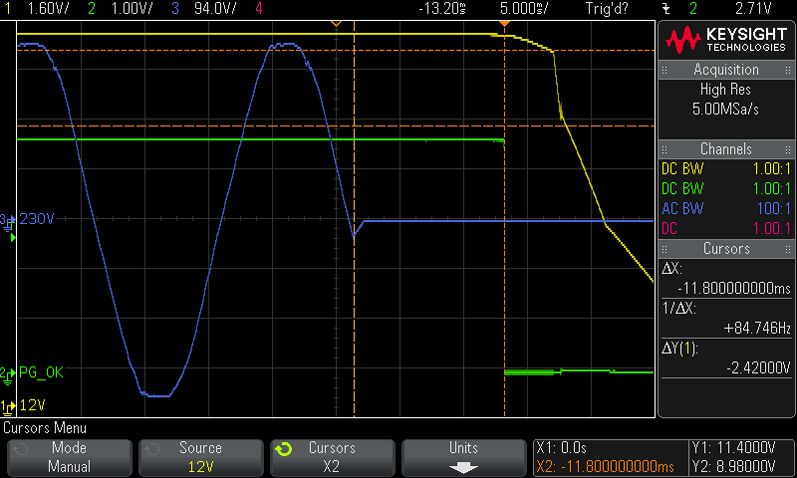The width and height of the screenshot is (797, 478).
Task: Click the pink DC 1.00:1 channel row
Action: [x=726, y=228]
